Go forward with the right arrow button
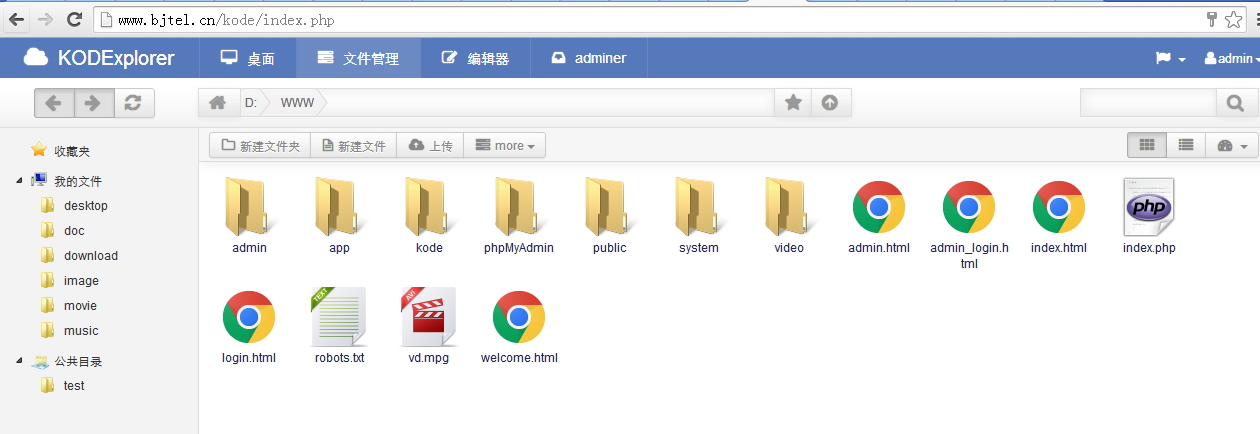The width and height of the screenshot is (1260, 434). tap(93, 103)
